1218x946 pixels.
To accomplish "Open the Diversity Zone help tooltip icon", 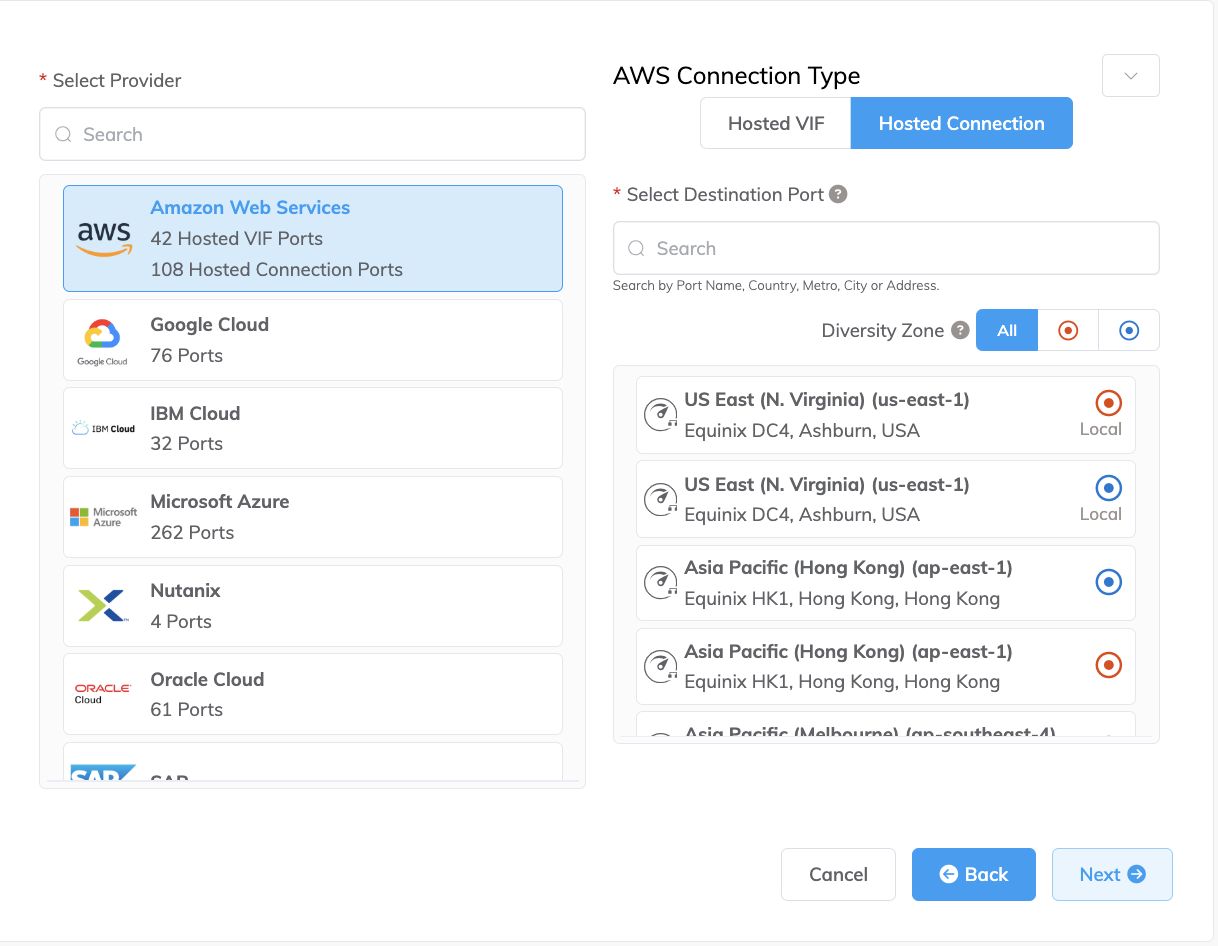I will point(961,329).
